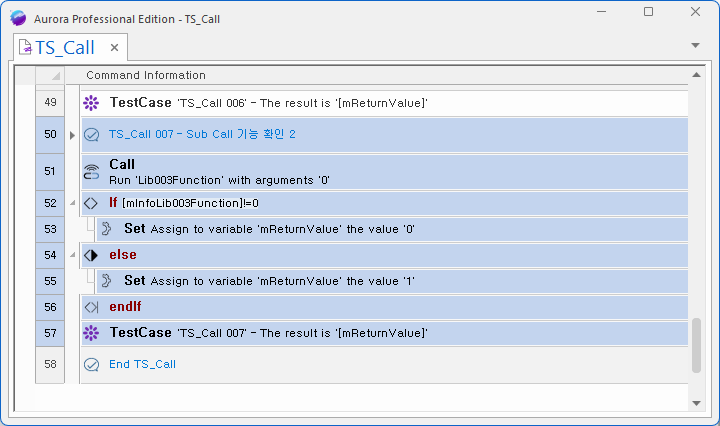This screenshot has height=426, width=720.
Task: Select row number 52
Action: (x=50, y=203)
